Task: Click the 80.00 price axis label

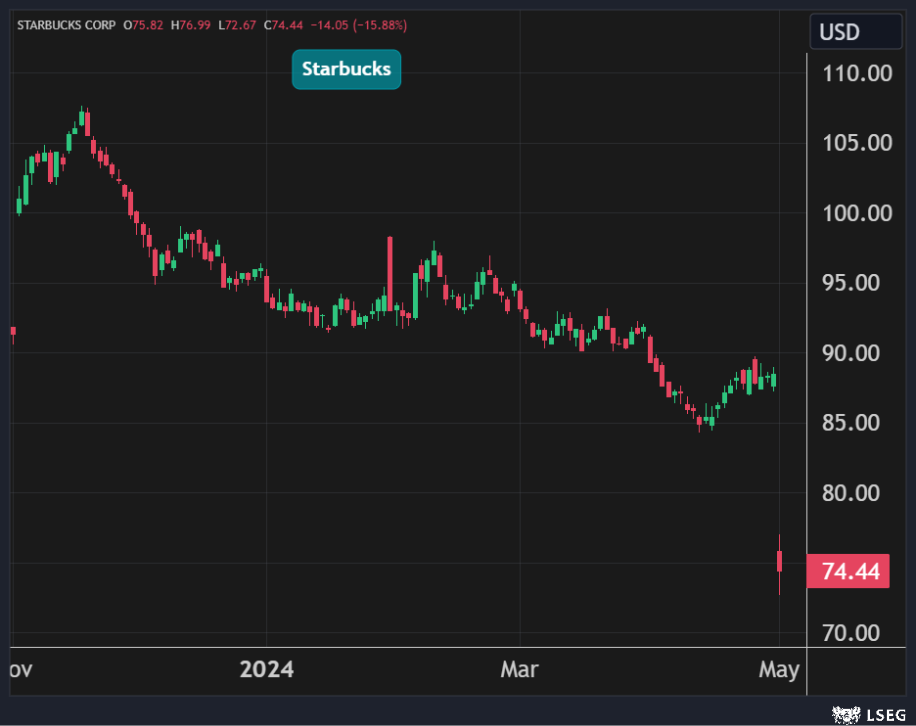Action: point(856,493)
